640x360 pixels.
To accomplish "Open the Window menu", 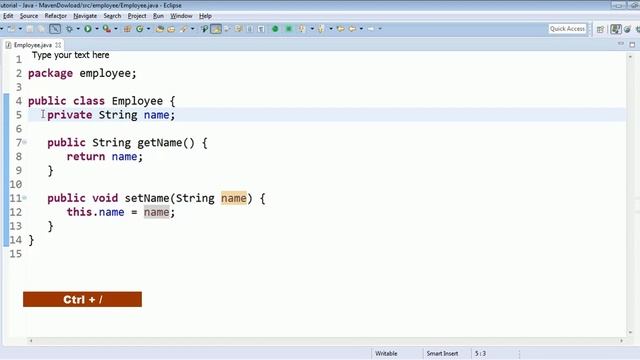I will [181, 16].
